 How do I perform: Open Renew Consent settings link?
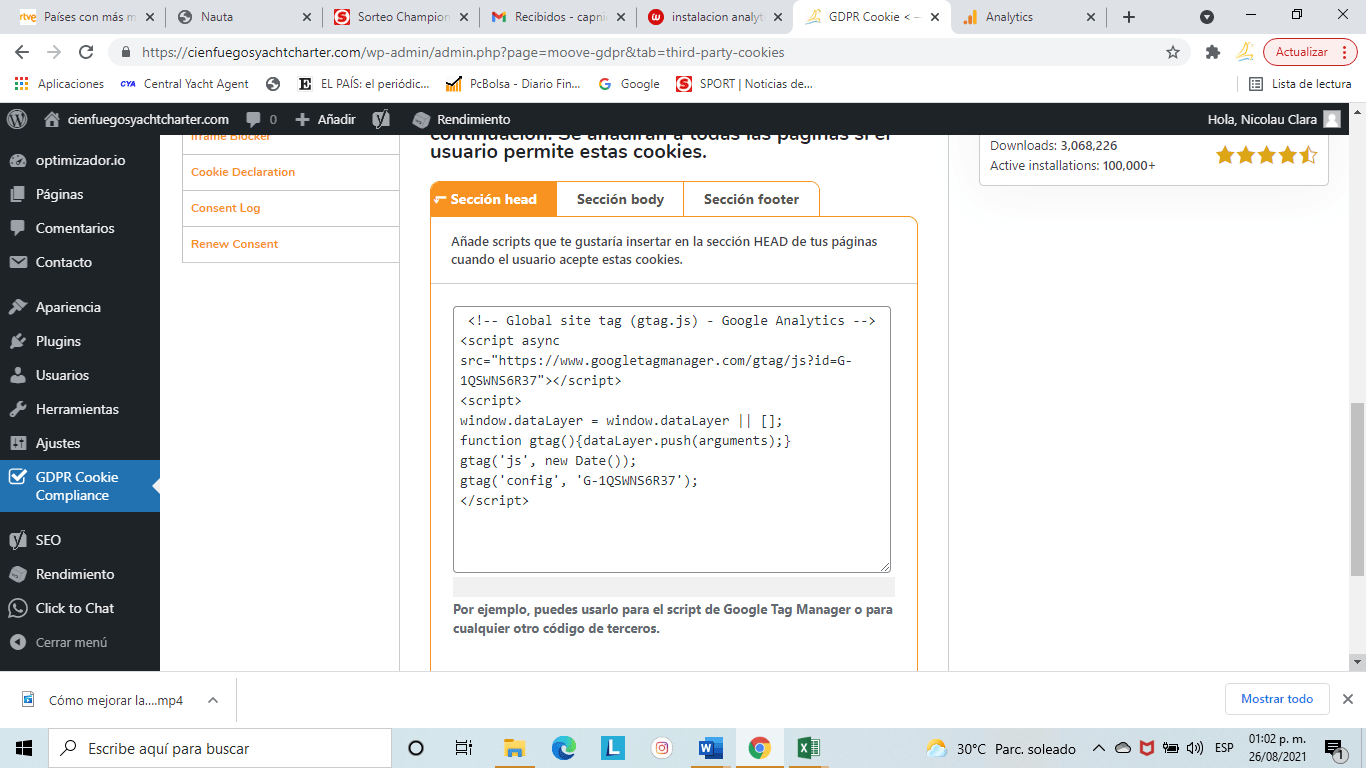click(x=234, y=244)
